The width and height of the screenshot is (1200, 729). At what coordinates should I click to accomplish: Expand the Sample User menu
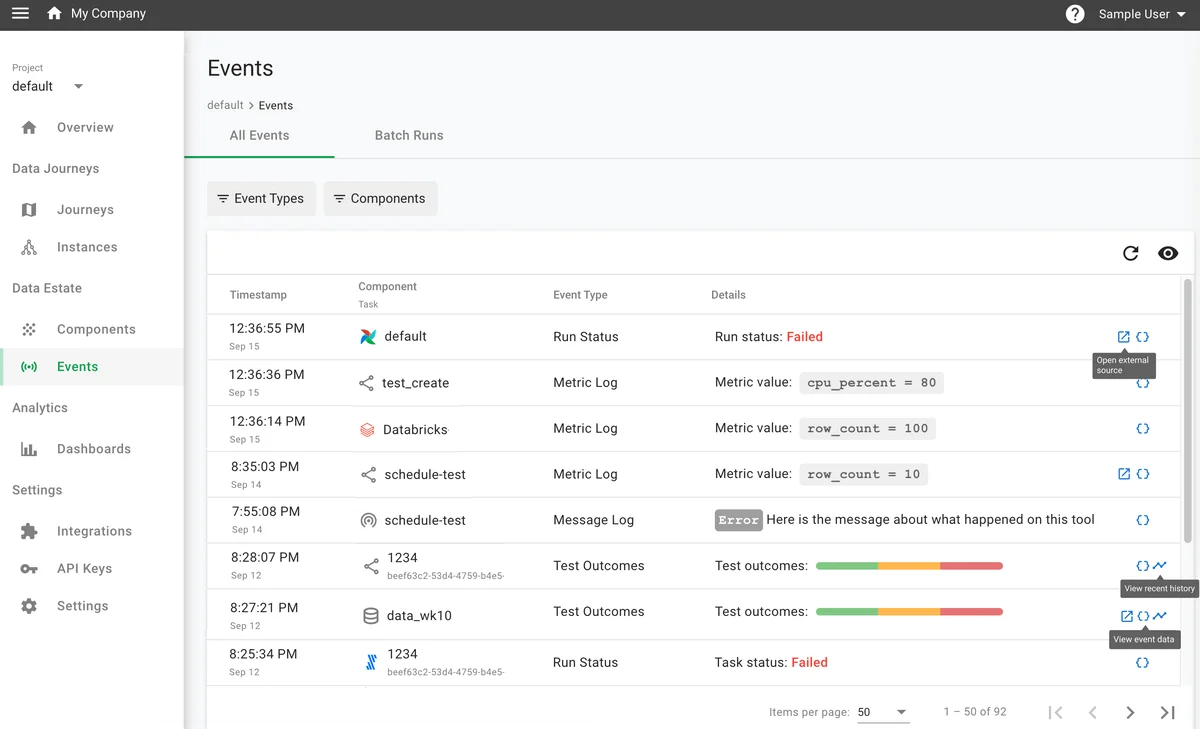(1142, 14)
